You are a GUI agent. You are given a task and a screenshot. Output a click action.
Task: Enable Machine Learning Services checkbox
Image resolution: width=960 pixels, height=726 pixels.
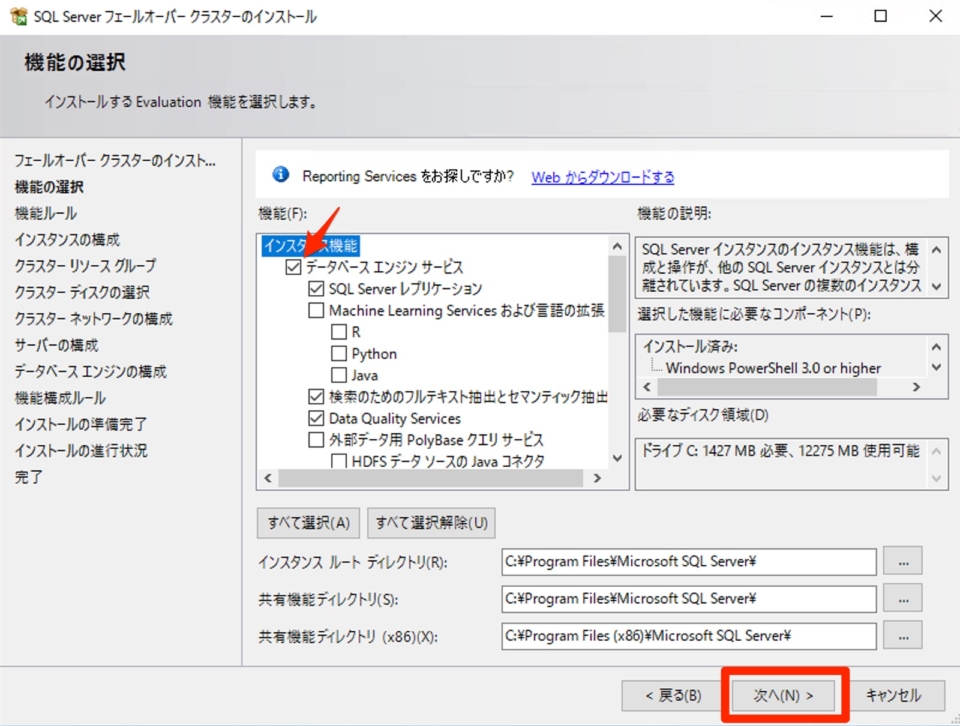coord(316,310)
